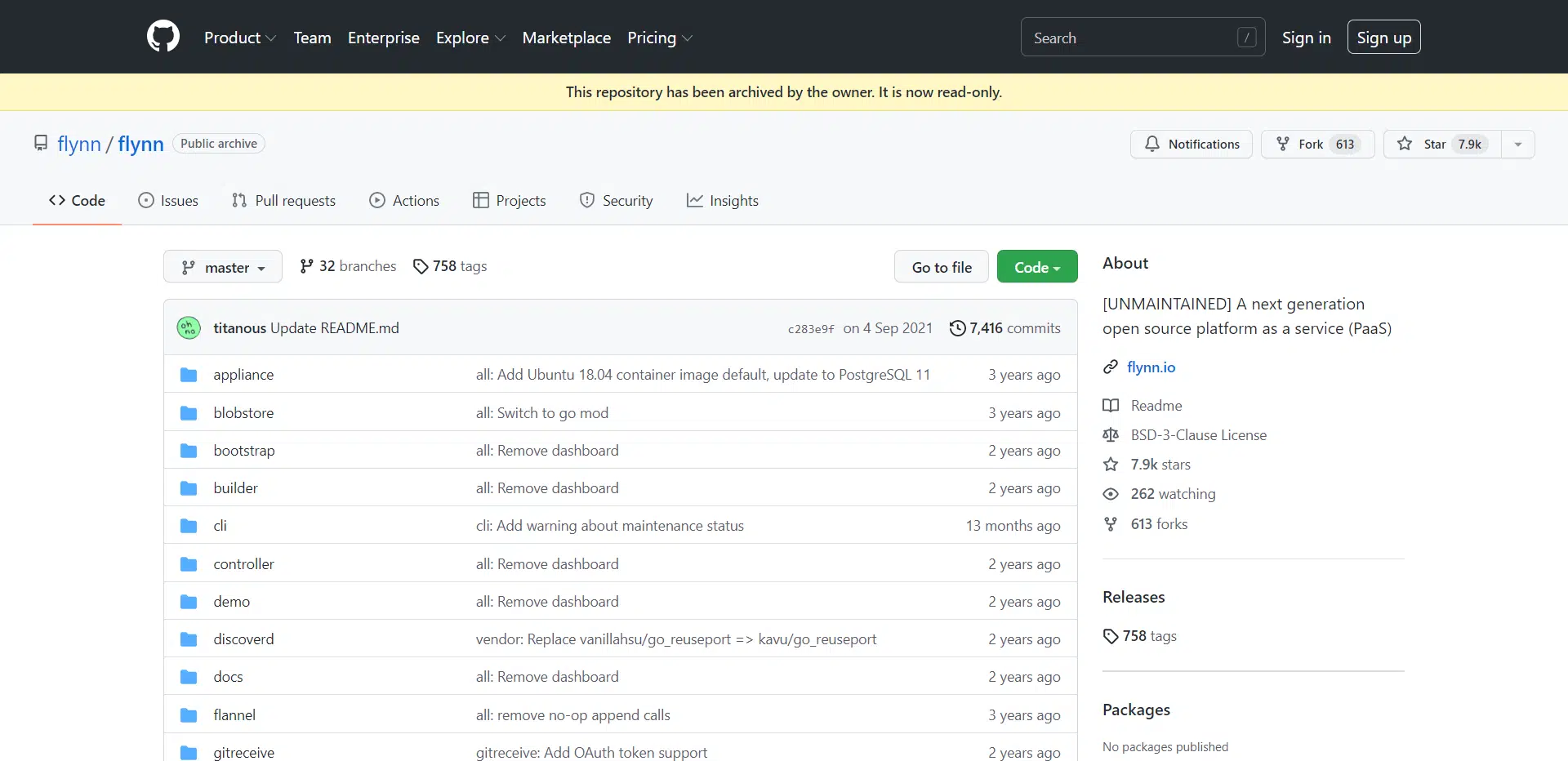Click titanous avatar in commit header
The height and width of the screenshot is (761, 1568).
189,328
